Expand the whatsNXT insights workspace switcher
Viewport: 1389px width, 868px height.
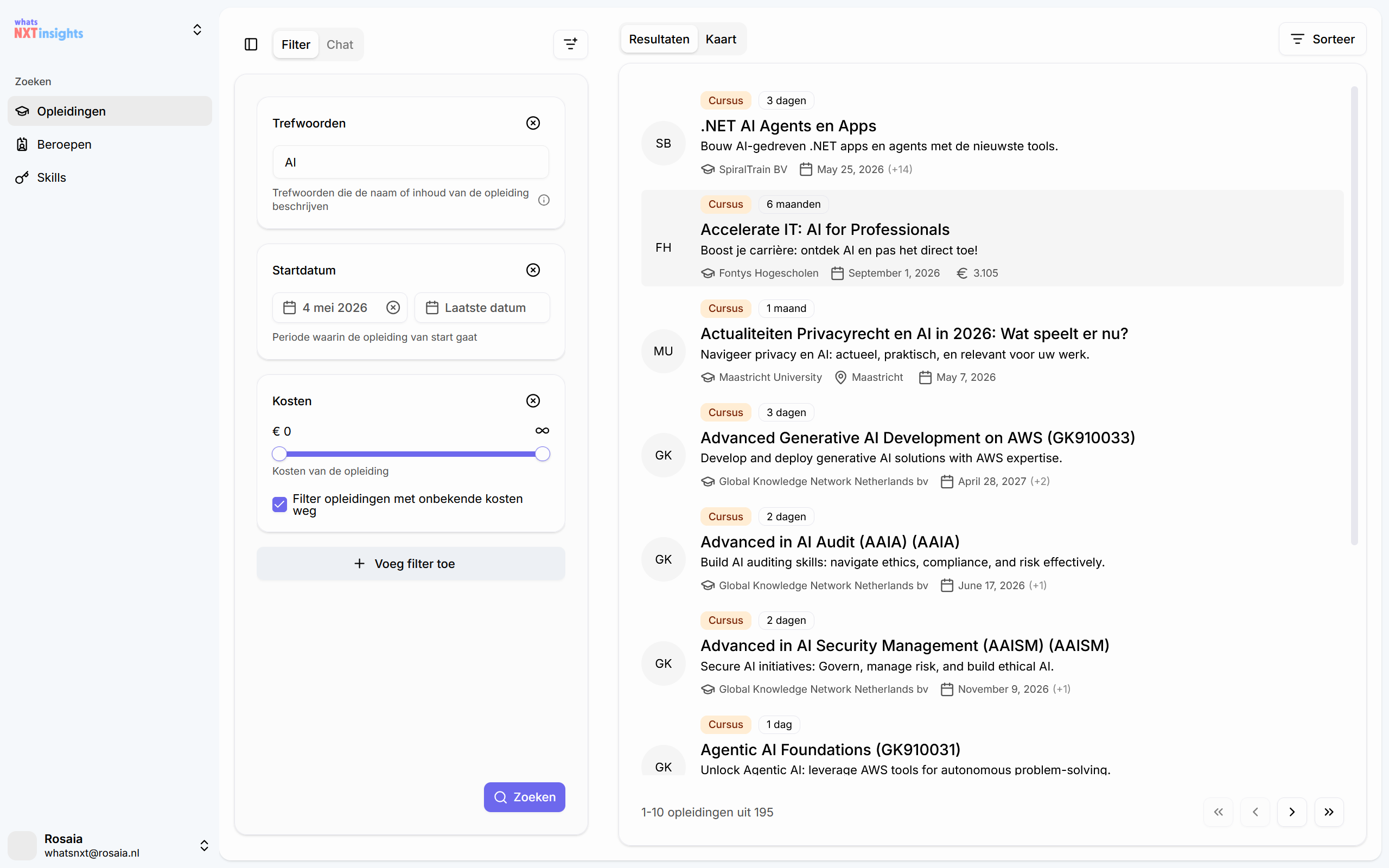coord(197,30)
